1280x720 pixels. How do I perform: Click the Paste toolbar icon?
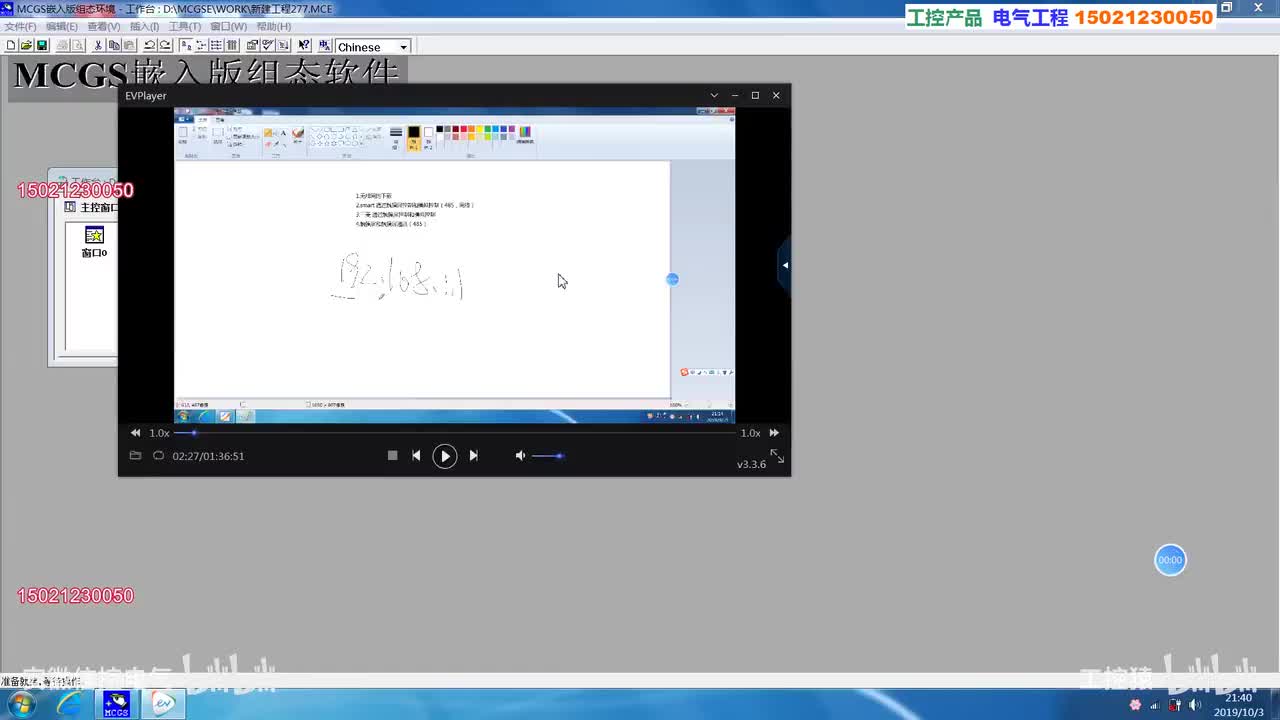[x=129, y=46]
